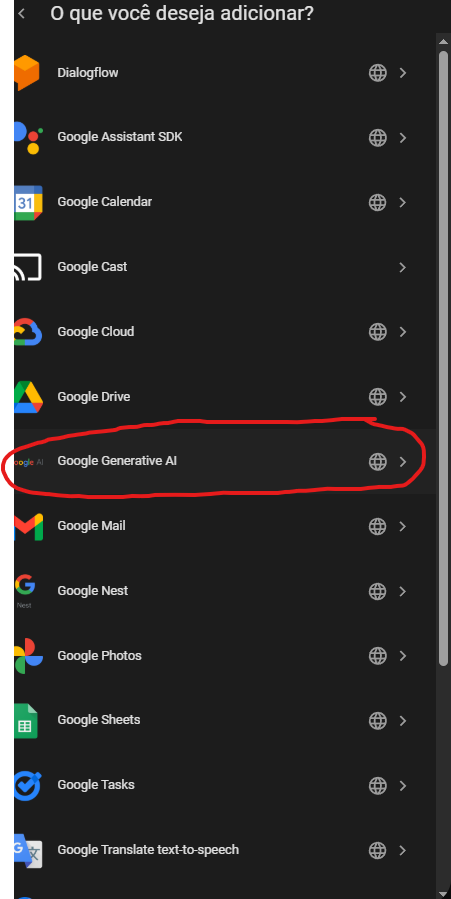Click the orange Dialogflow icon
The image size is (451, 899).
[27, 73]
